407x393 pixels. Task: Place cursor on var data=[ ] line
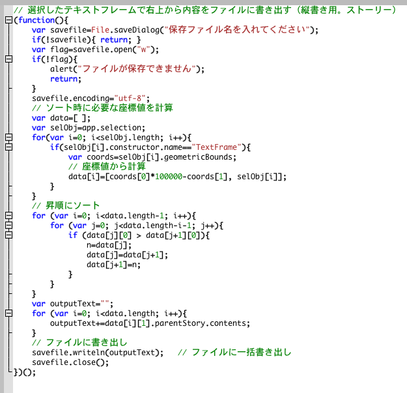61,118
